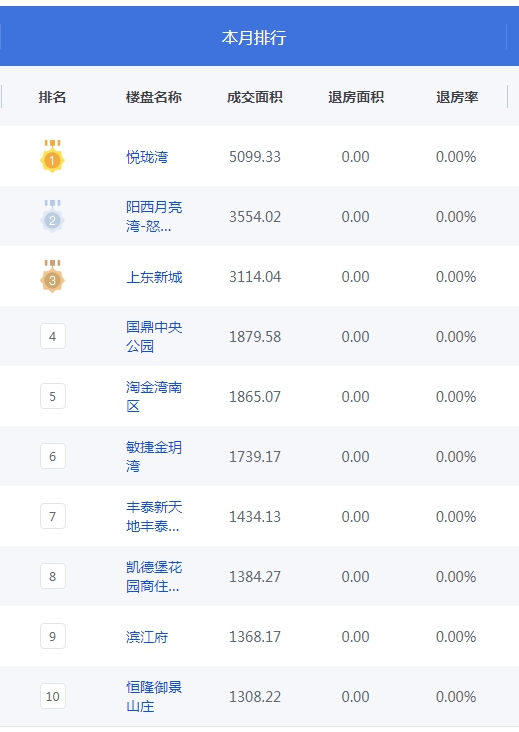The image size is (519, 732).
Task: Select the rank 5 number badge
Action: point(53,396)
